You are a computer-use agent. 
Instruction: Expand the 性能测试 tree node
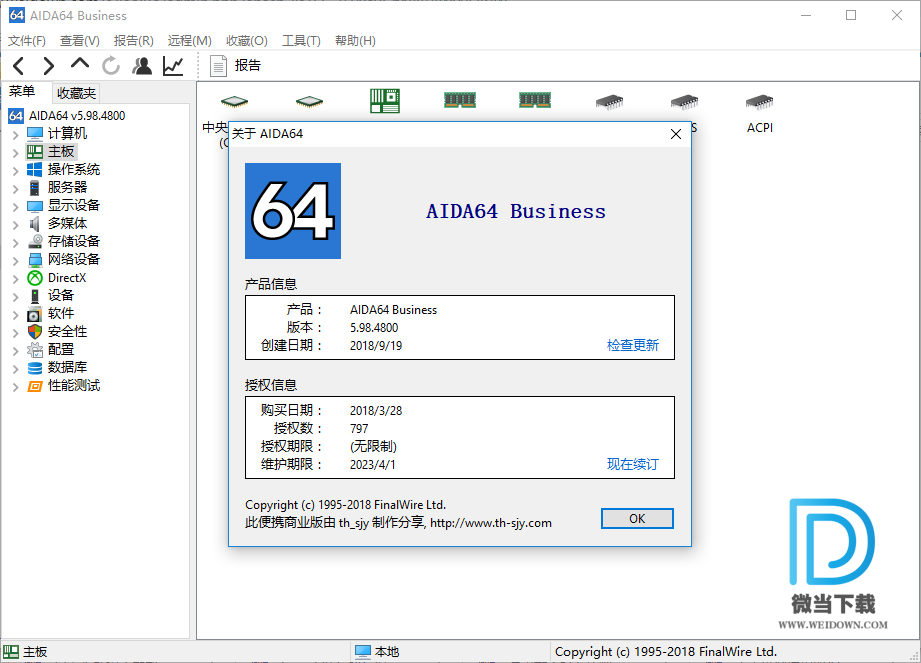coord(15,386)
